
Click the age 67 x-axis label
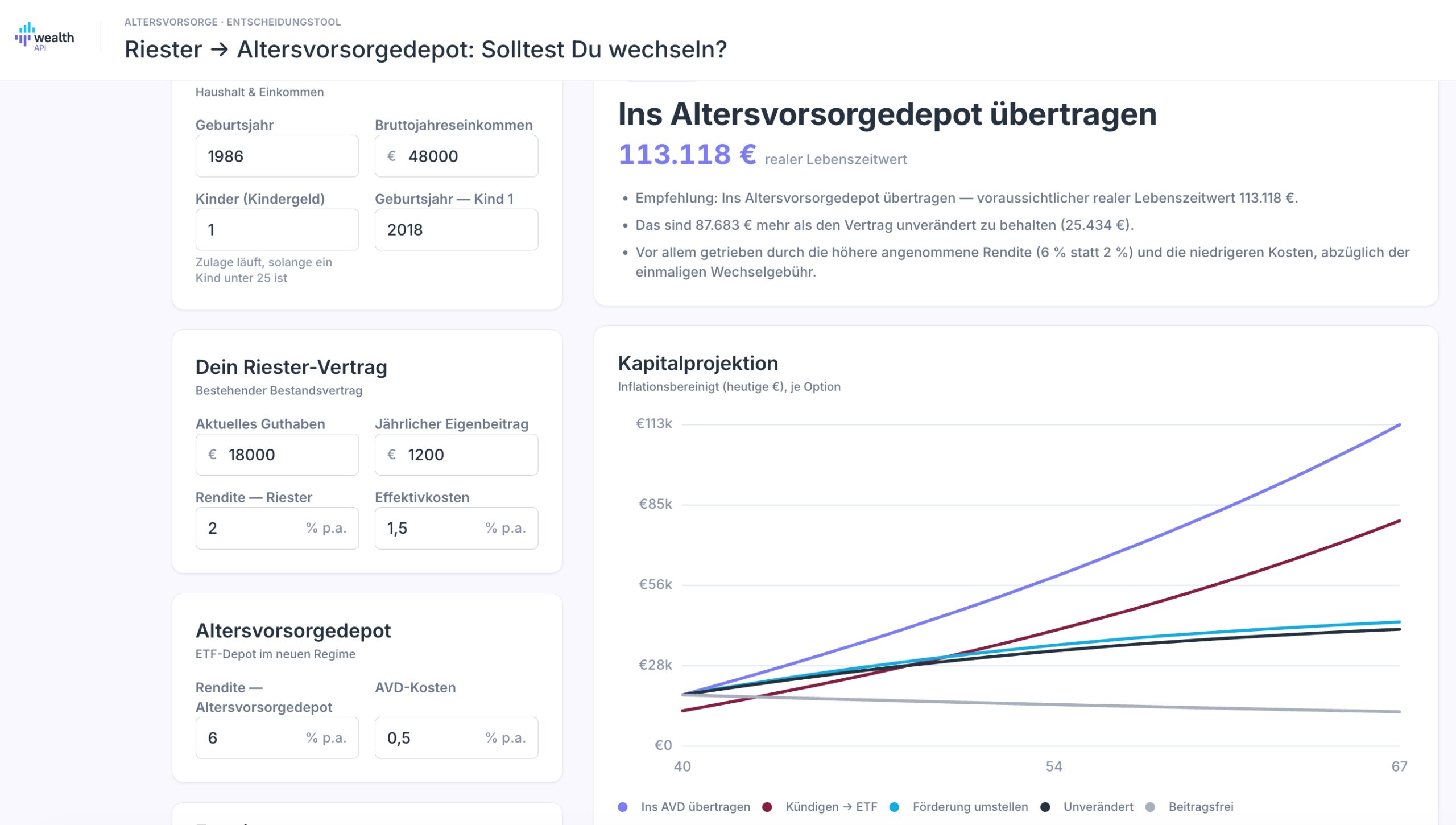1399,766
